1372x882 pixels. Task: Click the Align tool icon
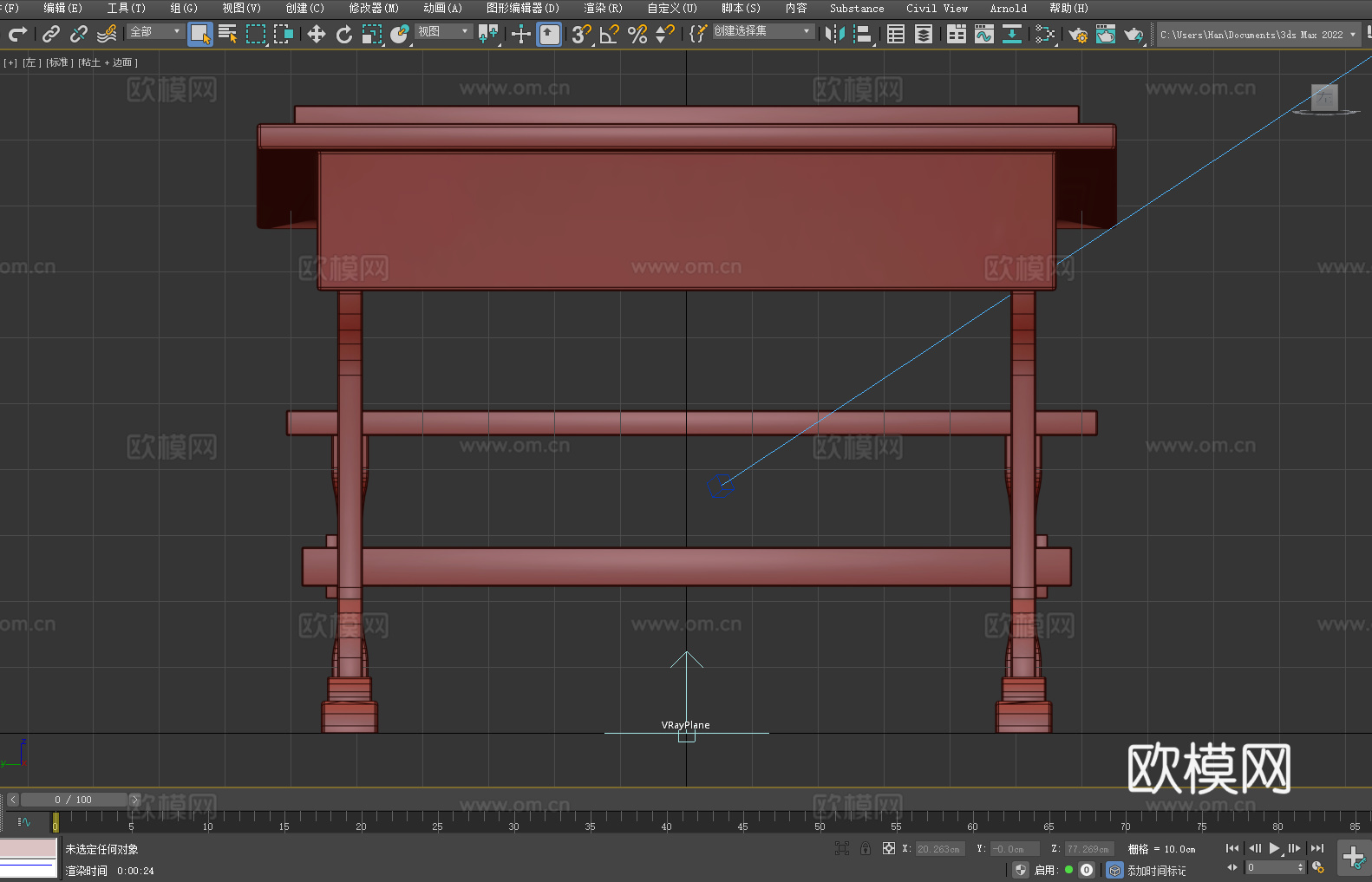pos(863,34)
